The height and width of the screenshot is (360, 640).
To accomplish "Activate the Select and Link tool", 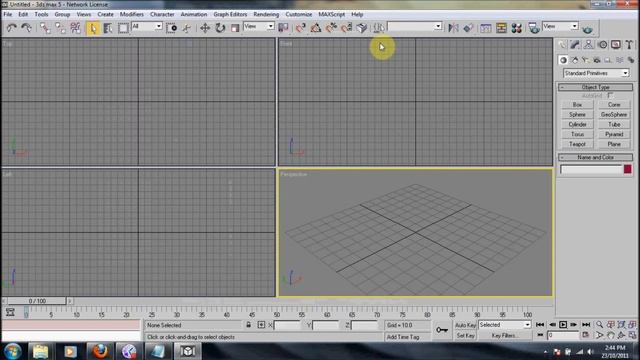I will point(45,28).
